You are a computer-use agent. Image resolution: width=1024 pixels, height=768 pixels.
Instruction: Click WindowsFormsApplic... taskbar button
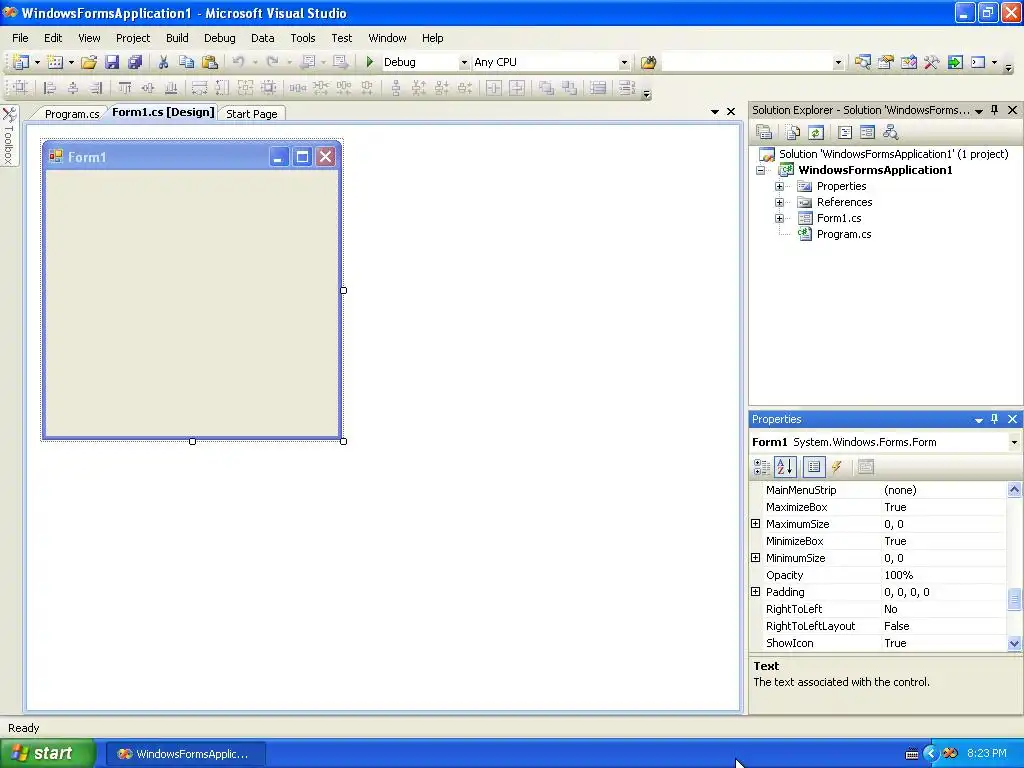(185, 754)
